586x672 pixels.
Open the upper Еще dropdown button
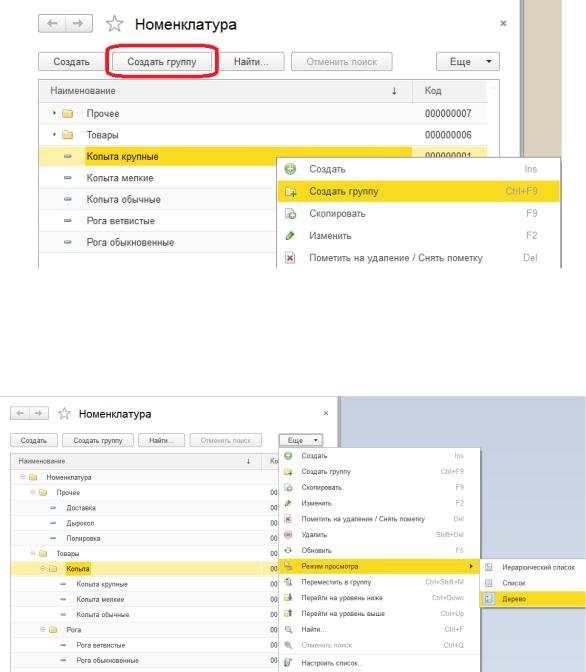click(x=468, y=62)
